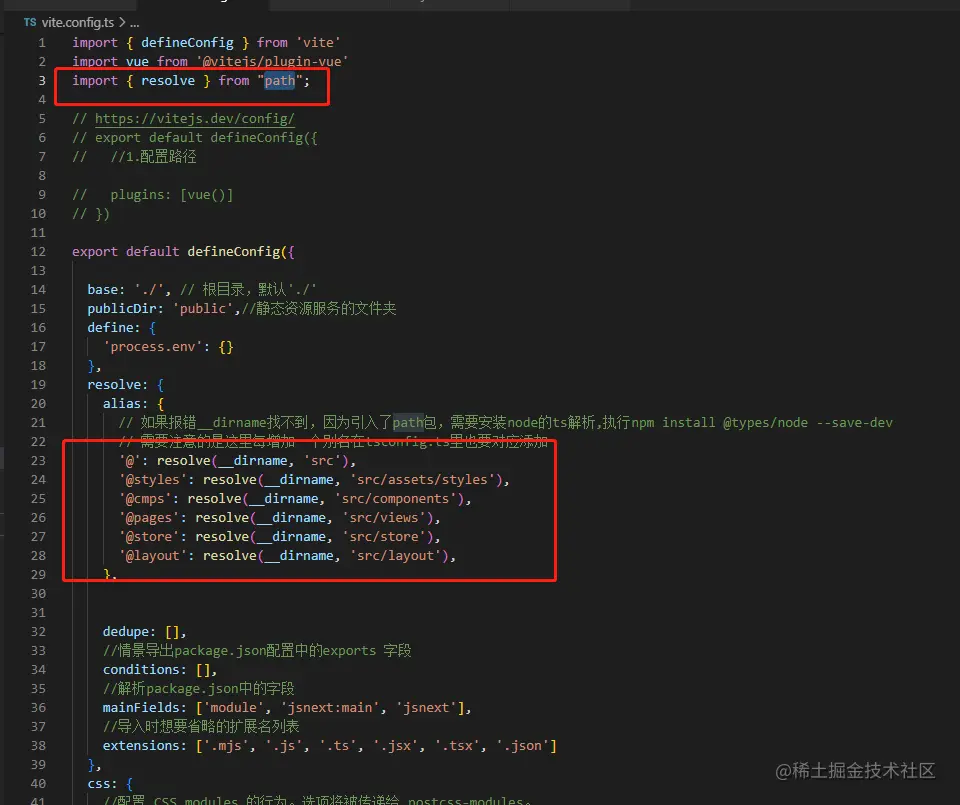Click the '@pages' alias key
Viewport: 960px width, 805px height.
click(x=149, y=517)
